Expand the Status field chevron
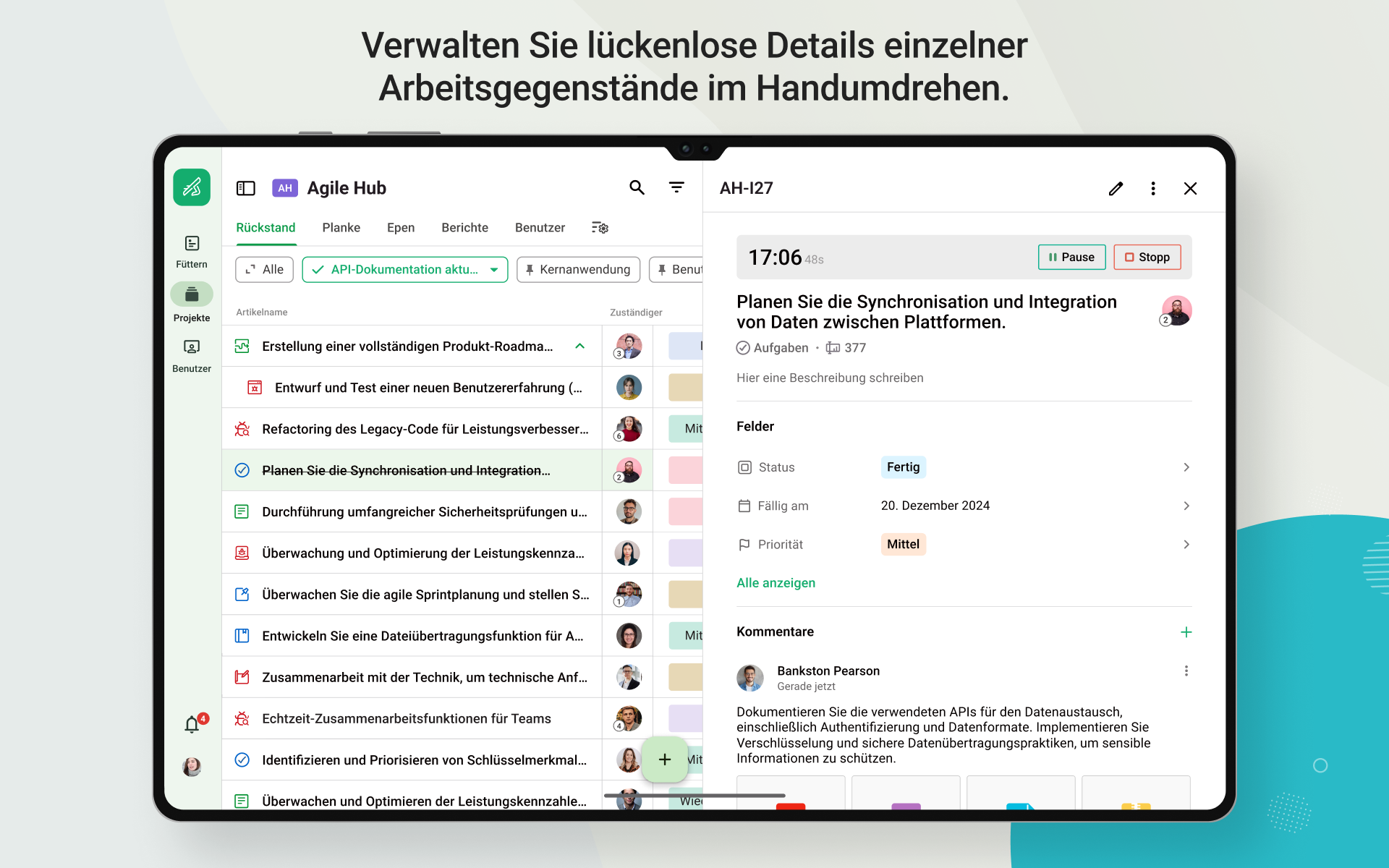 coord(1186,467)
